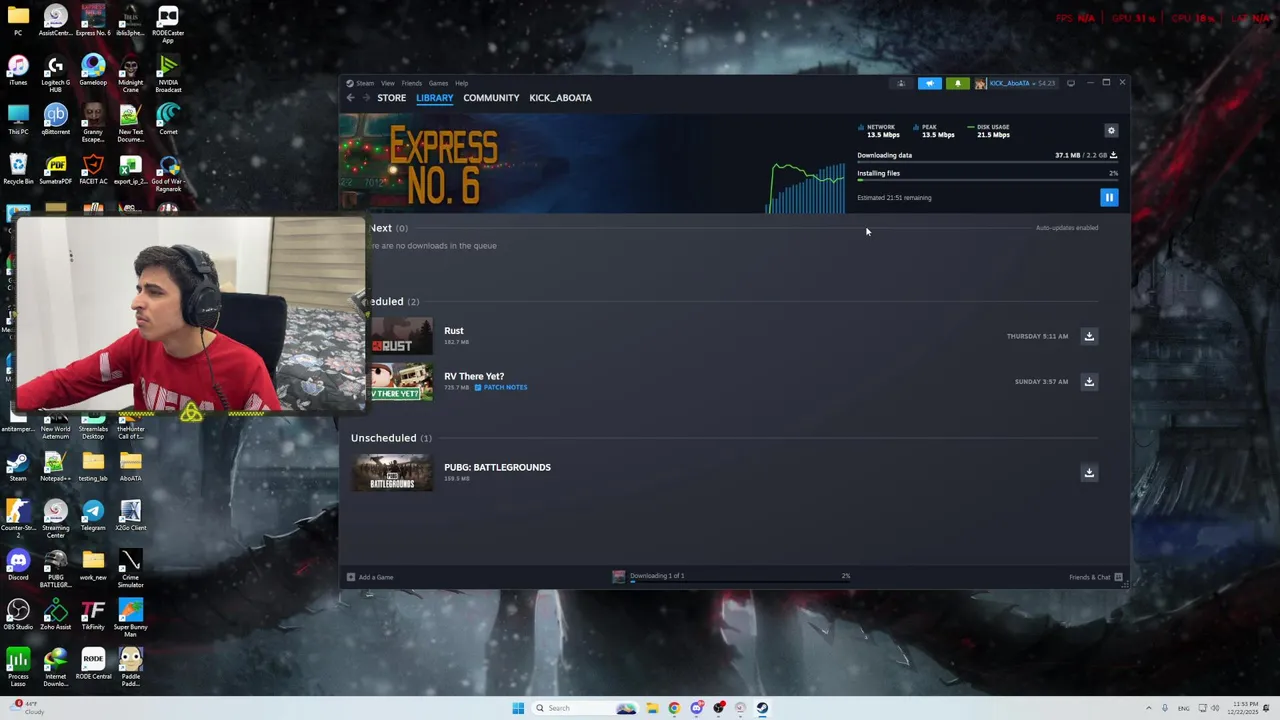Viewport: 1280px width, 720px height.
Task: Open Steam friends icon in title bar
Action: click(901, 83)
